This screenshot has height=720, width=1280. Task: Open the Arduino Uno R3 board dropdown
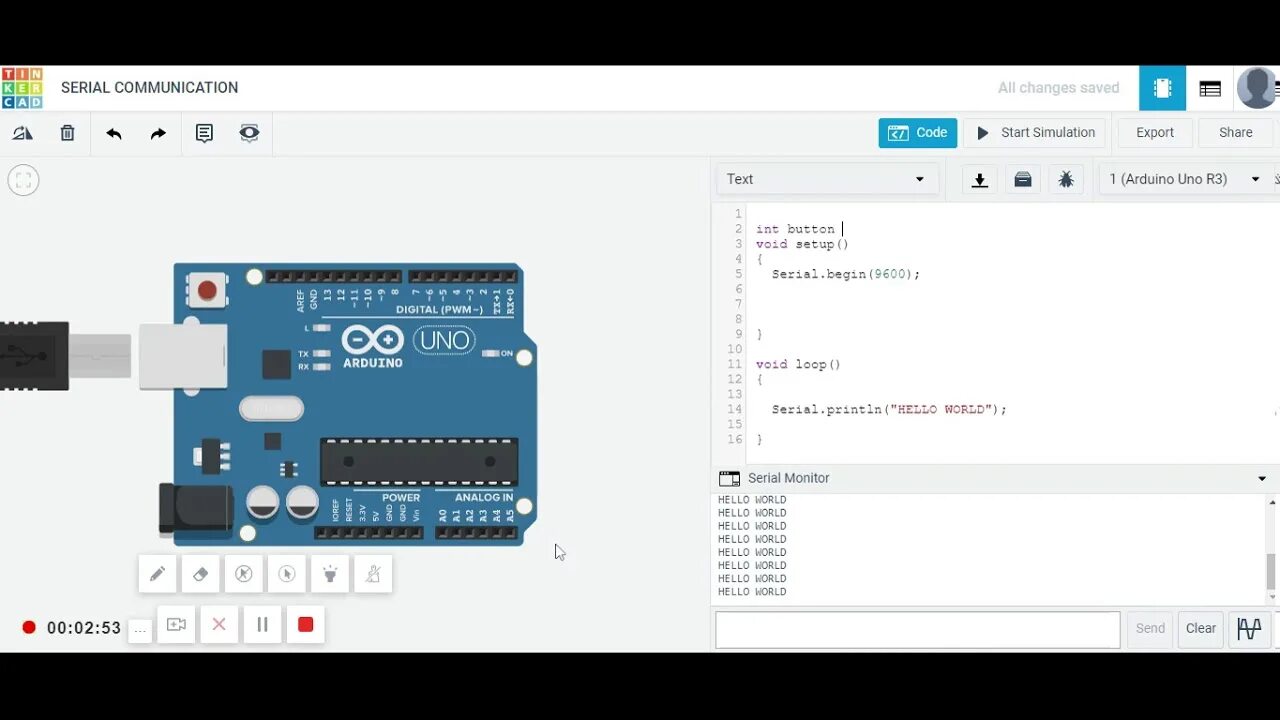[1184, 179]
